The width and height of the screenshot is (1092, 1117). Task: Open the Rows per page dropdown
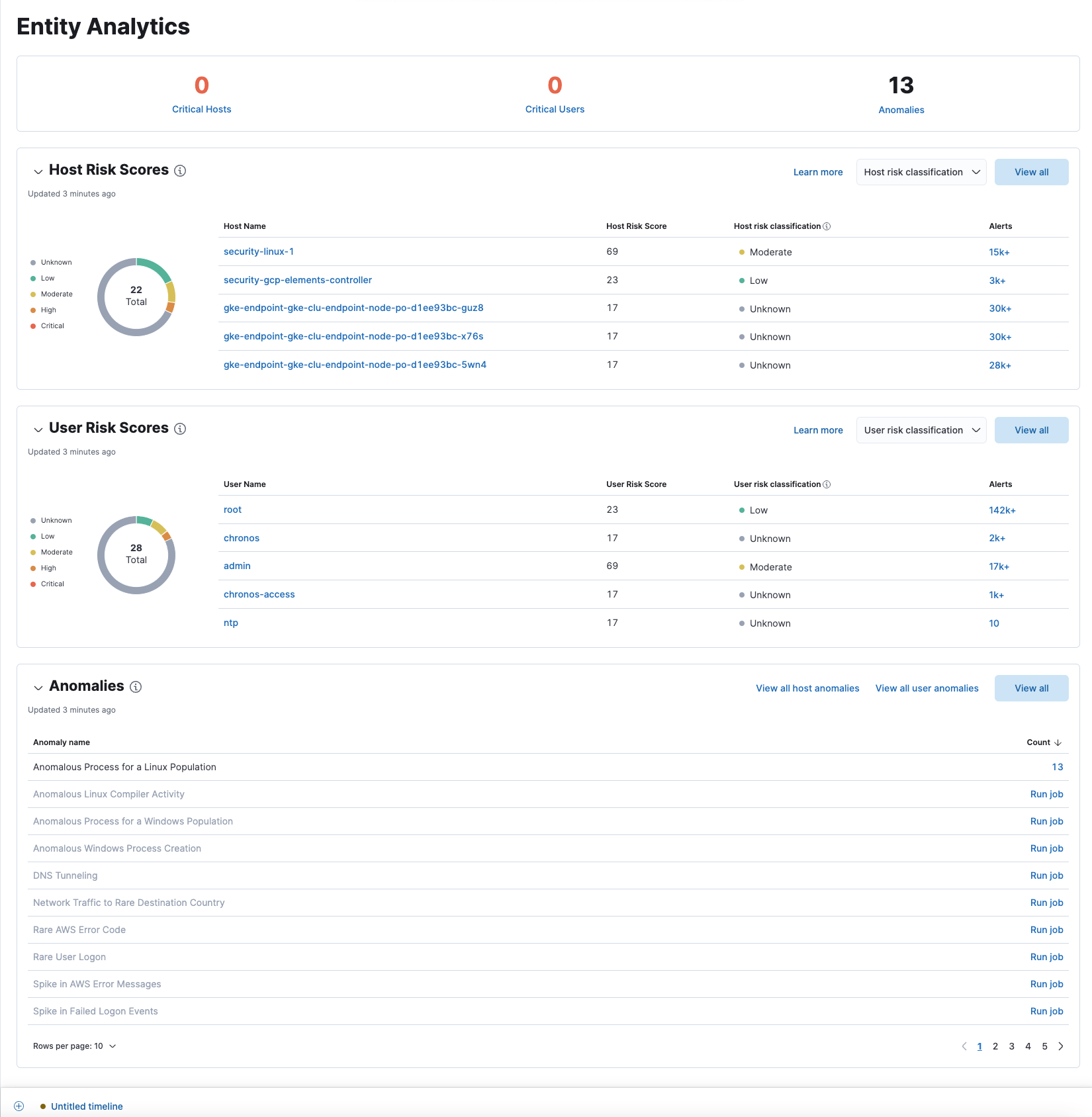click(x=75, y=1046)
